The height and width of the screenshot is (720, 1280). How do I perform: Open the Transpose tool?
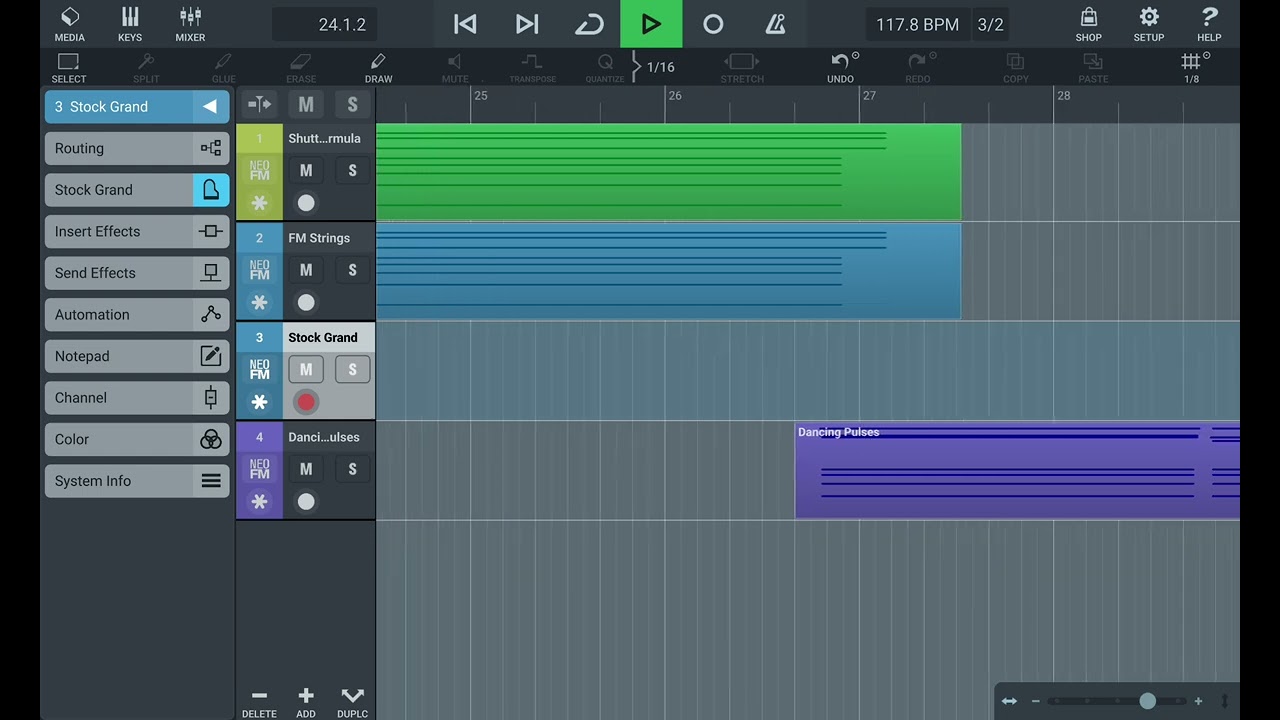[533, 68]
